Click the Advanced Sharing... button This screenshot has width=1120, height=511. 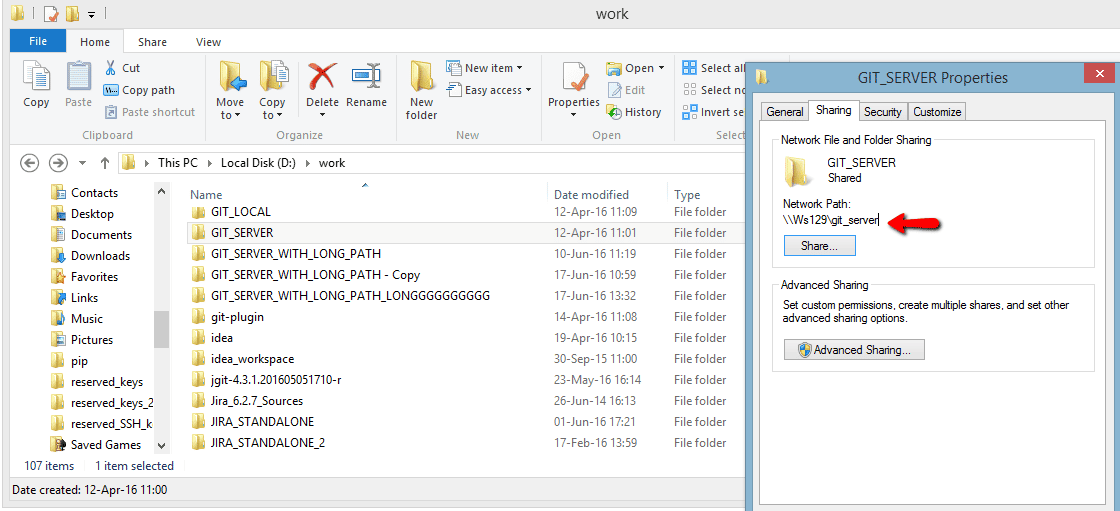tap(854, 350)
